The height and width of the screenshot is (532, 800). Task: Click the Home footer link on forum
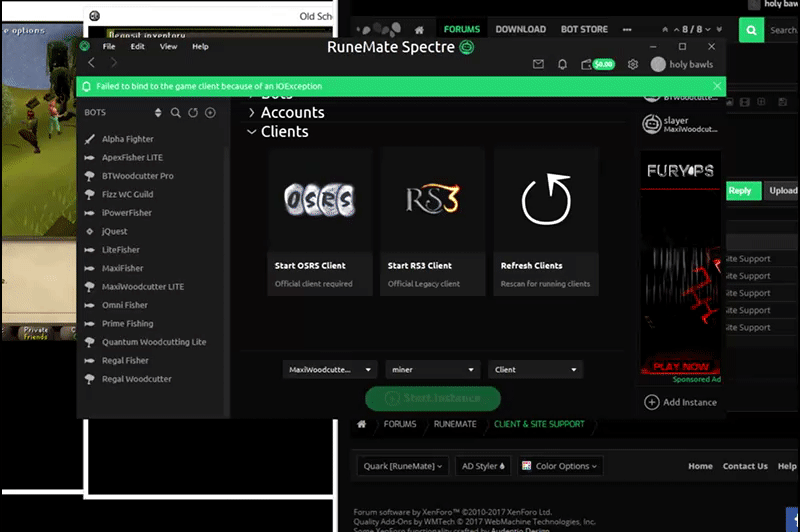(700, 466)
